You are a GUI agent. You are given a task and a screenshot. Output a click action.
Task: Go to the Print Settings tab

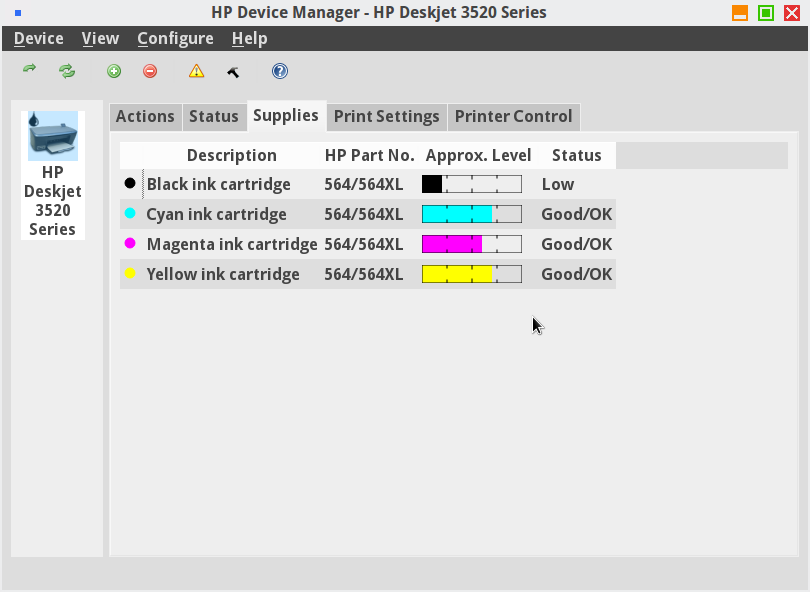pos(386,116)
